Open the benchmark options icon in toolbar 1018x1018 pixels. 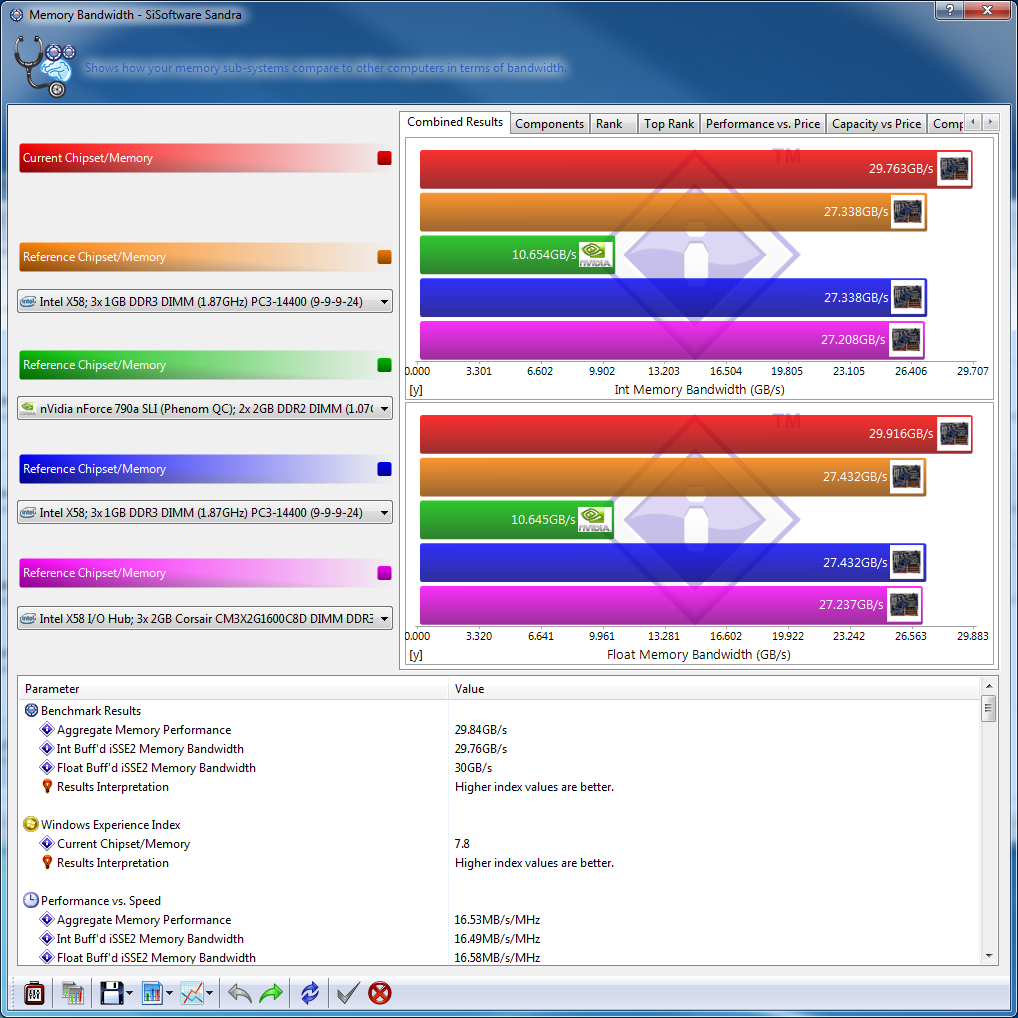click(x=34, y=993)
